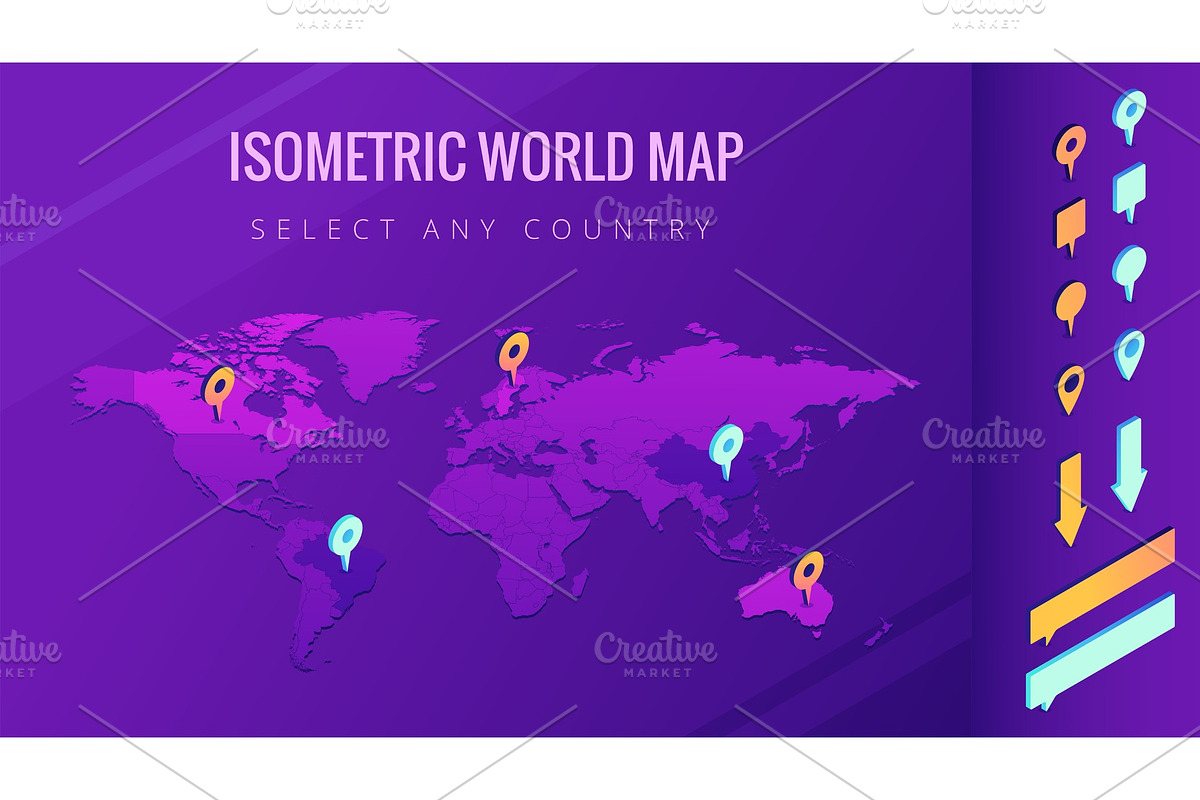This screenshot has height=800, width=1200.
Task: Select the orange round speech bubble marker
Action: click(x=1070, y=308)
